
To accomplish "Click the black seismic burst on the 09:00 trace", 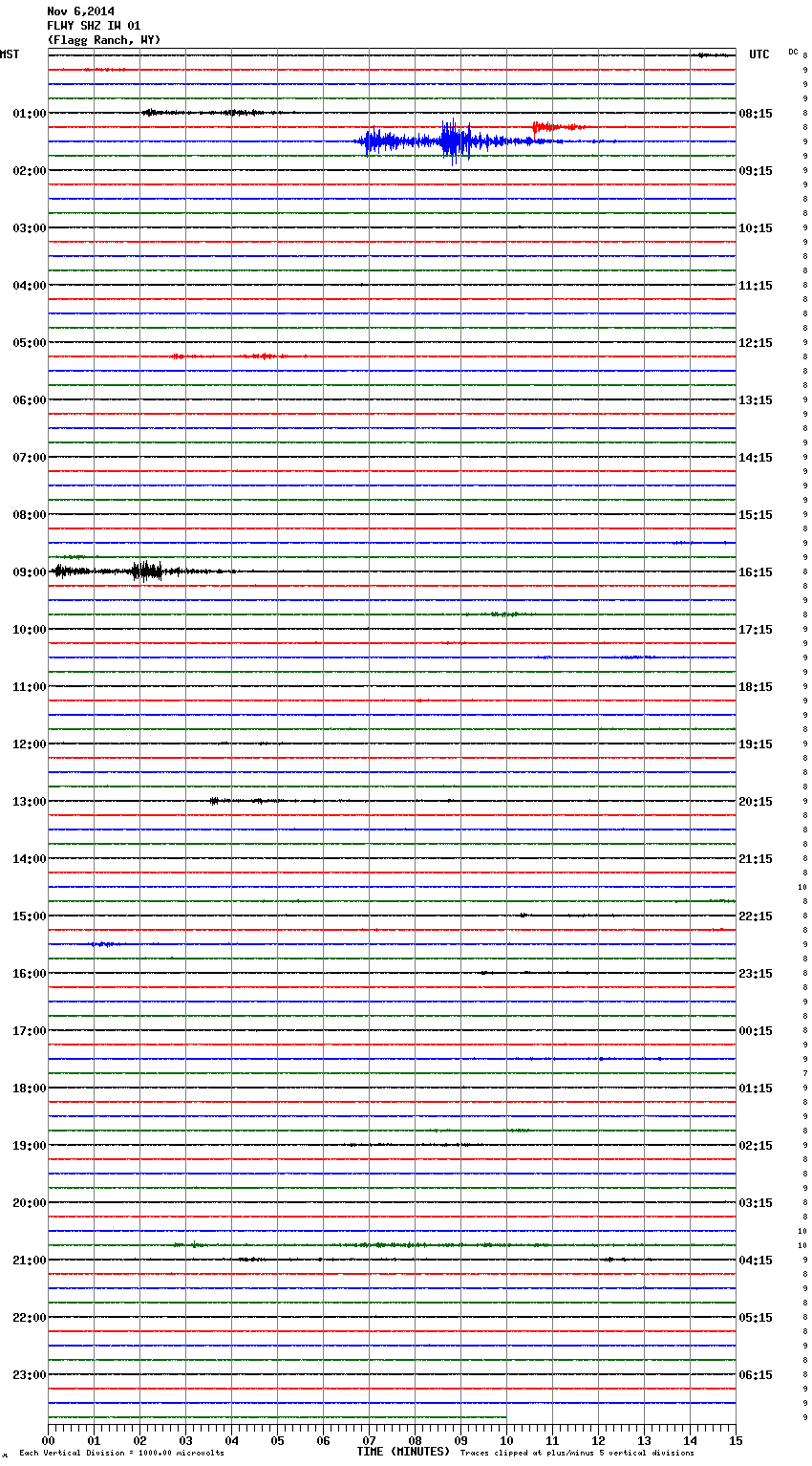I will pos(143,571).
